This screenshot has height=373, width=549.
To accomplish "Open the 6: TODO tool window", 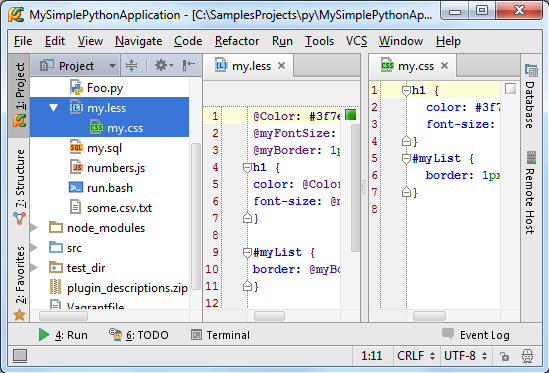I will pos(139,335).
